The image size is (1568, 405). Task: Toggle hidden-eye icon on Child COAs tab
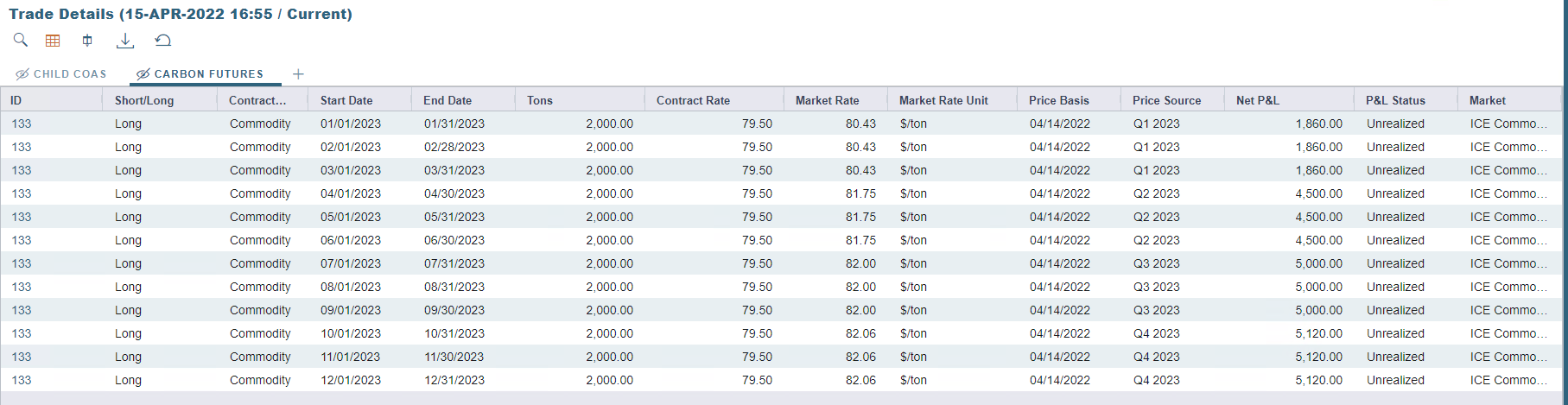[x=22, y=74]
